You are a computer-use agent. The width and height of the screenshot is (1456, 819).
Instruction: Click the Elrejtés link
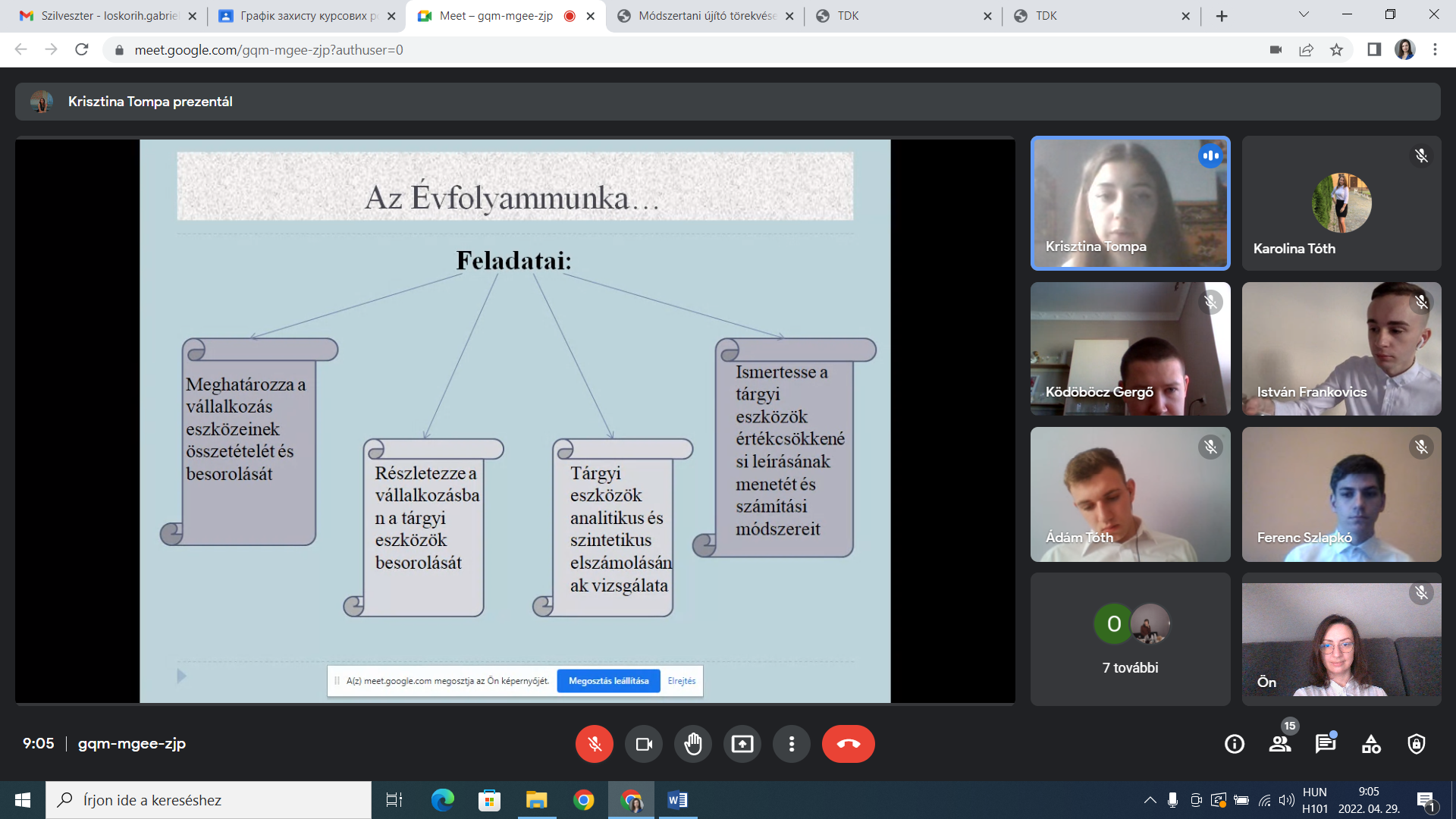tap(681, 681)
